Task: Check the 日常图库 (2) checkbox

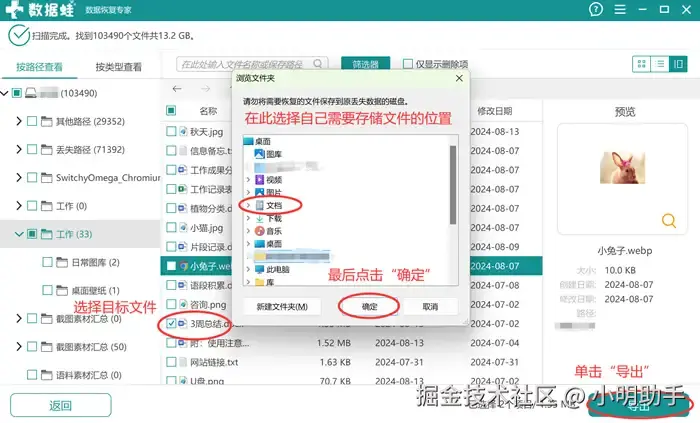Action: [x=47, y=262]
